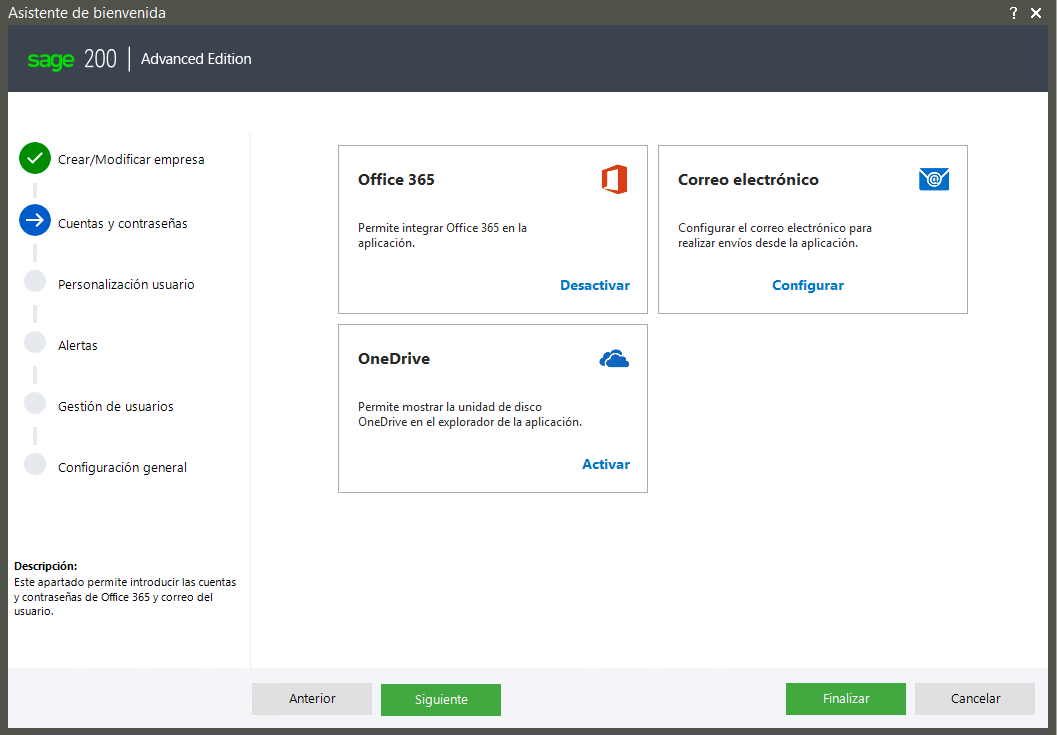Click the Sage 200 logo
Screen dimensions: 1057x735
coord(72,59)
